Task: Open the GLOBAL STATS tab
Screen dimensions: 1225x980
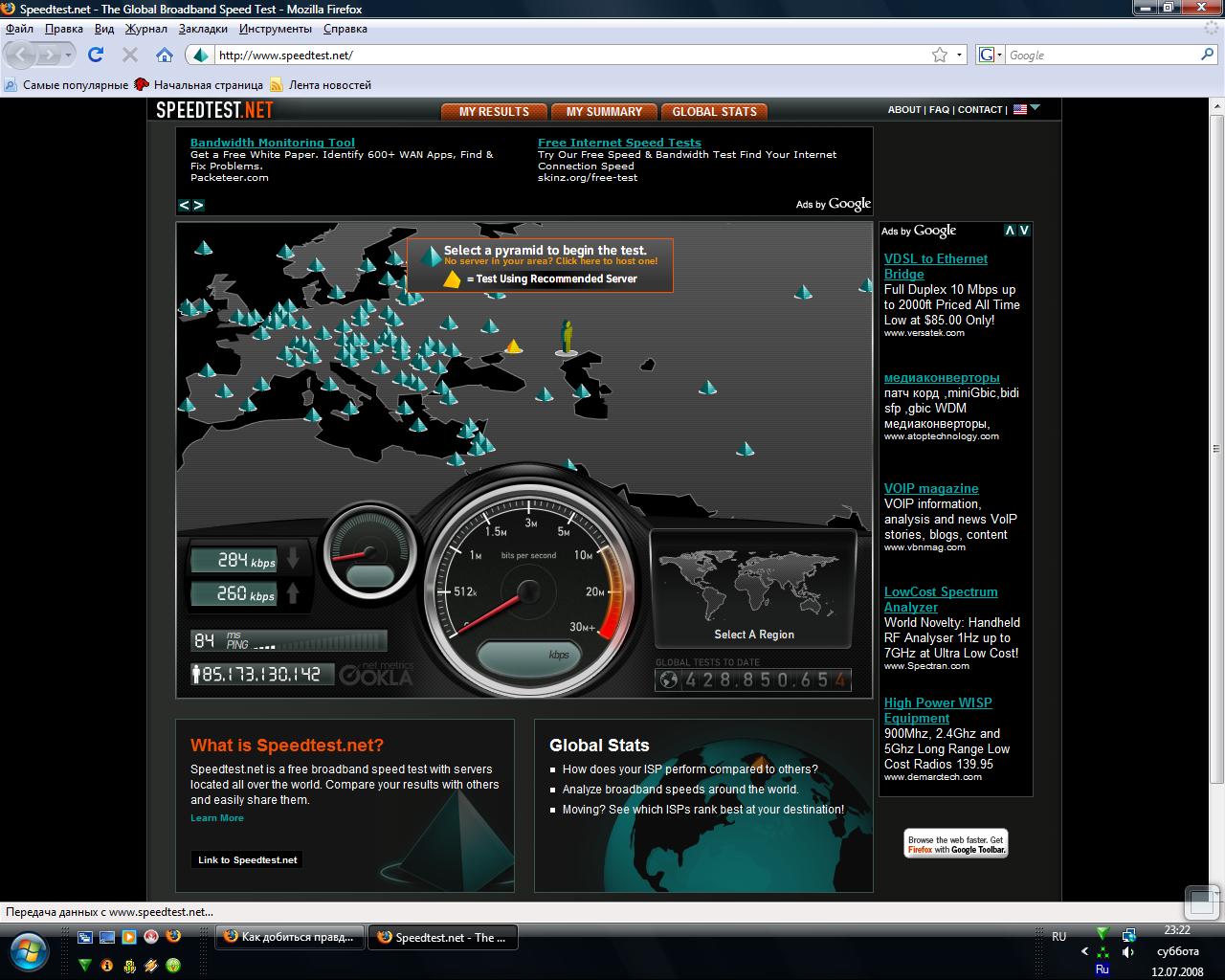Action: pyautogui.click(x=714, y=112)
